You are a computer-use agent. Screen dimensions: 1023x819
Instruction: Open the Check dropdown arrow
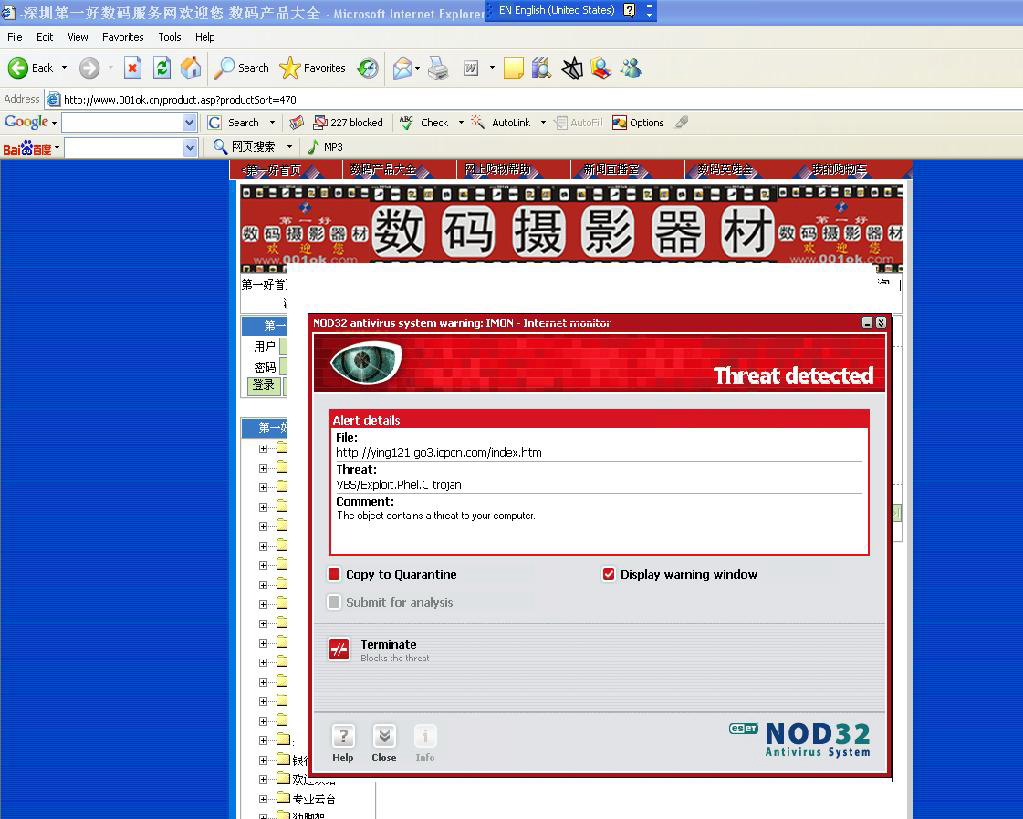461,122
